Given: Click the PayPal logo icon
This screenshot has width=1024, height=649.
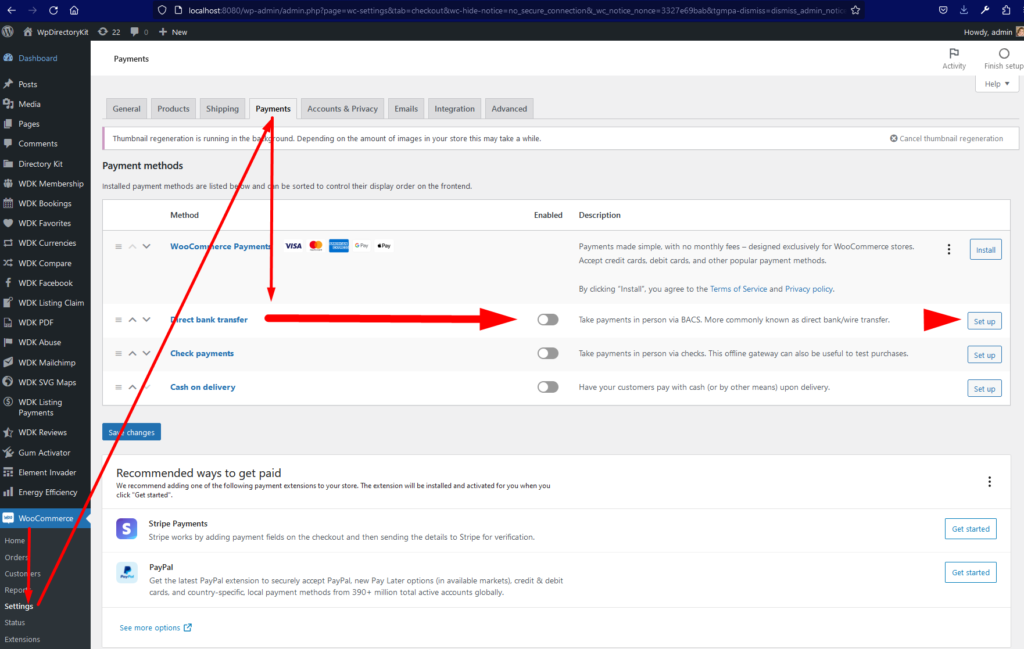Looking at the screenshot, I should click(127, 572).
